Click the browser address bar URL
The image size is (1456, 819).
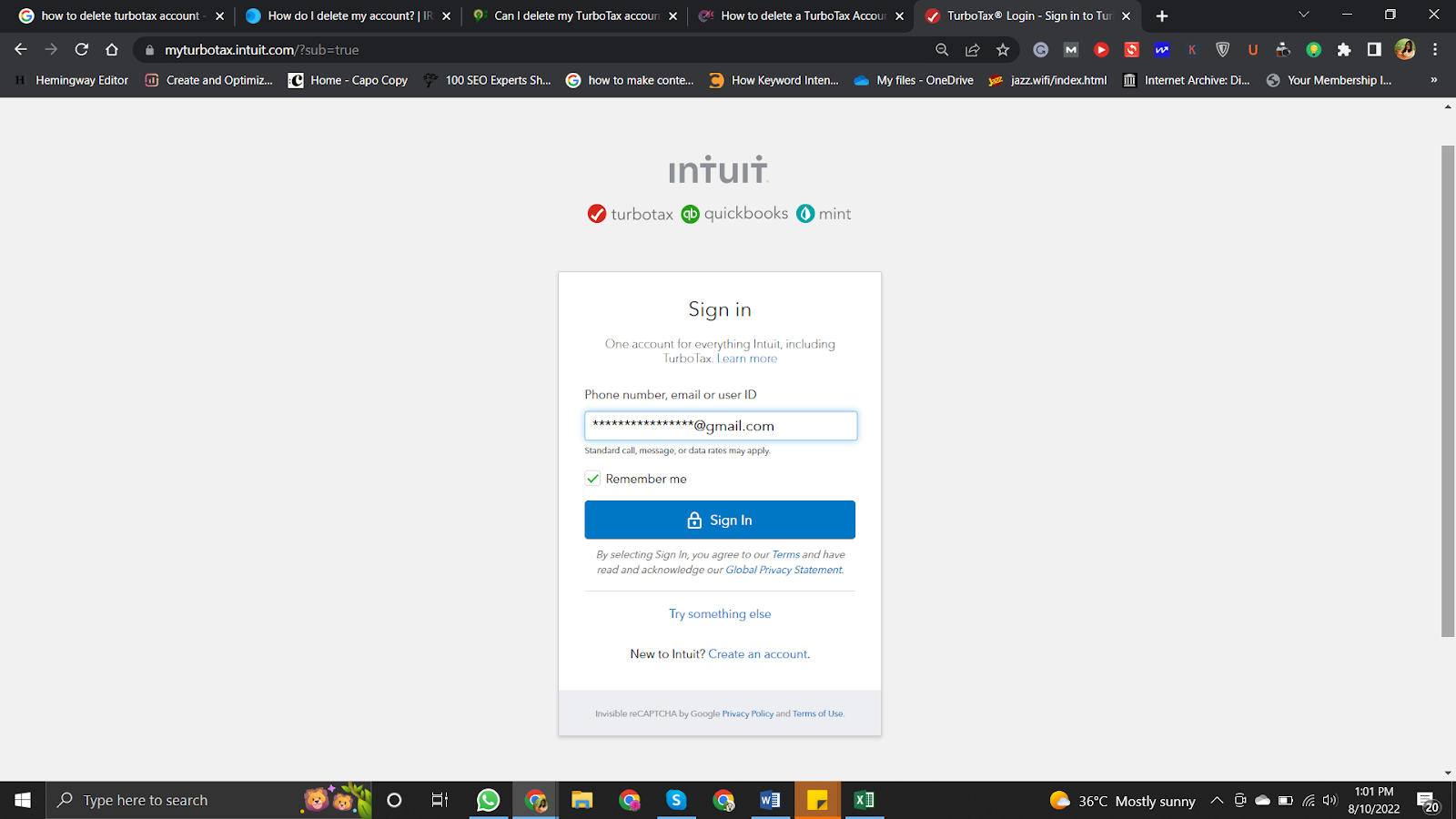(262, 50)
